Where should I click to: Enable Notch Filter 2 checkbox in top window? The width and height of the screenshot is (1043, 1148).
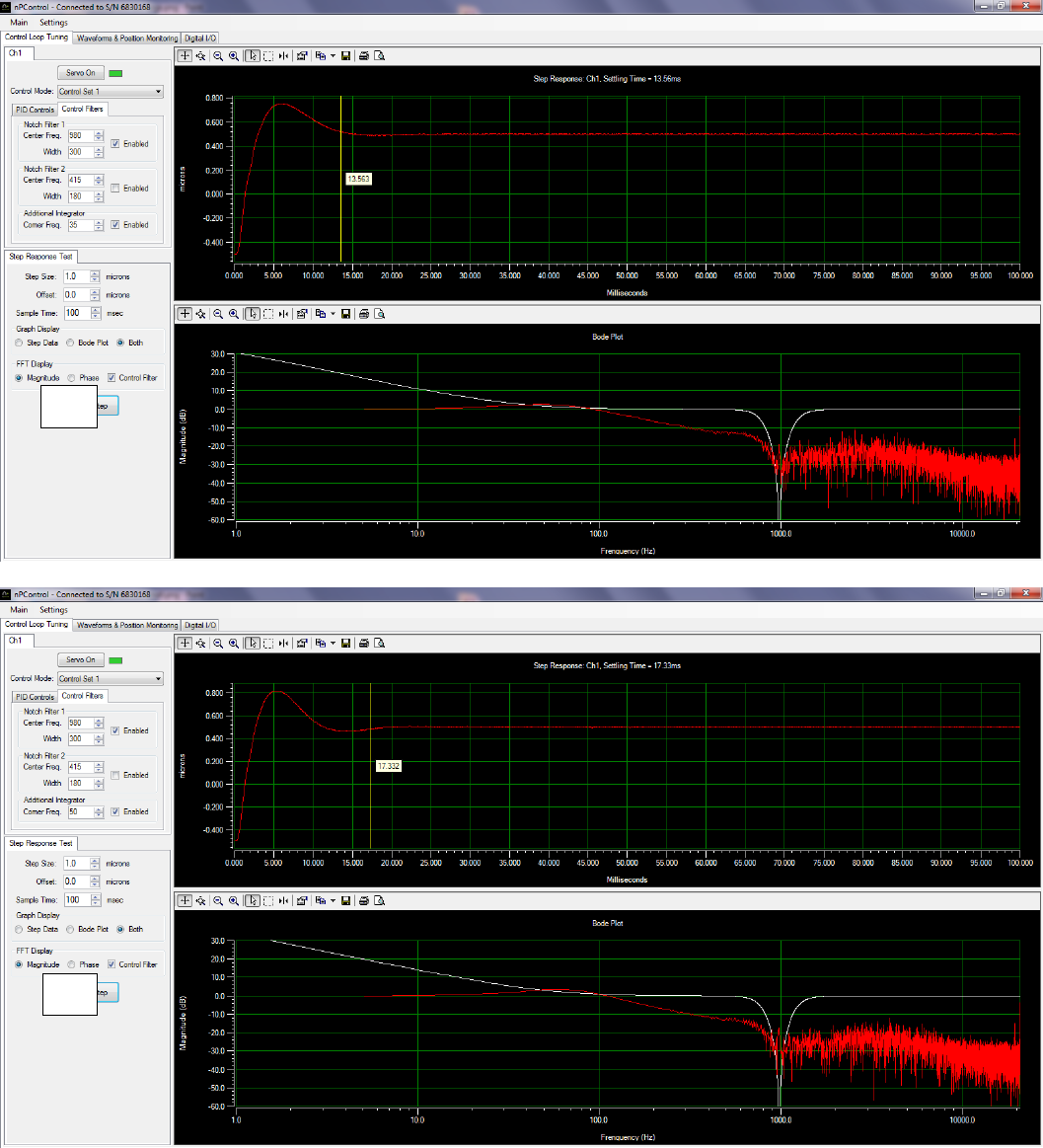click(115, 189)
